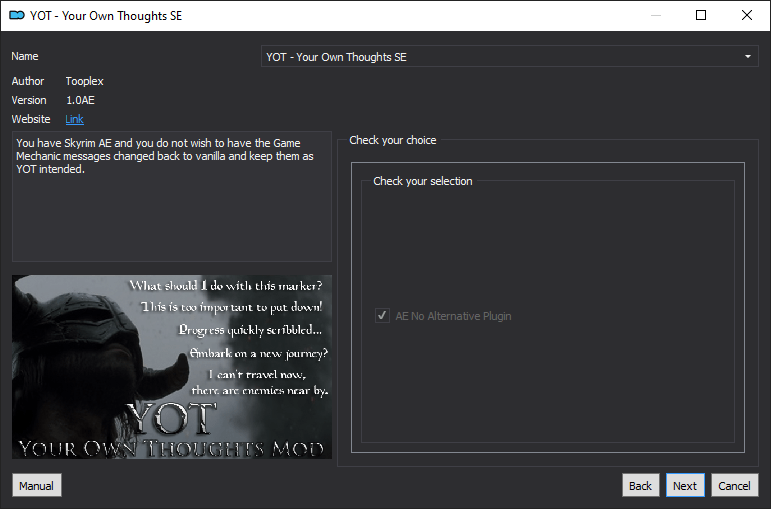
Task: Click the version value 1.0AE
Action: (x=80, y=100)
